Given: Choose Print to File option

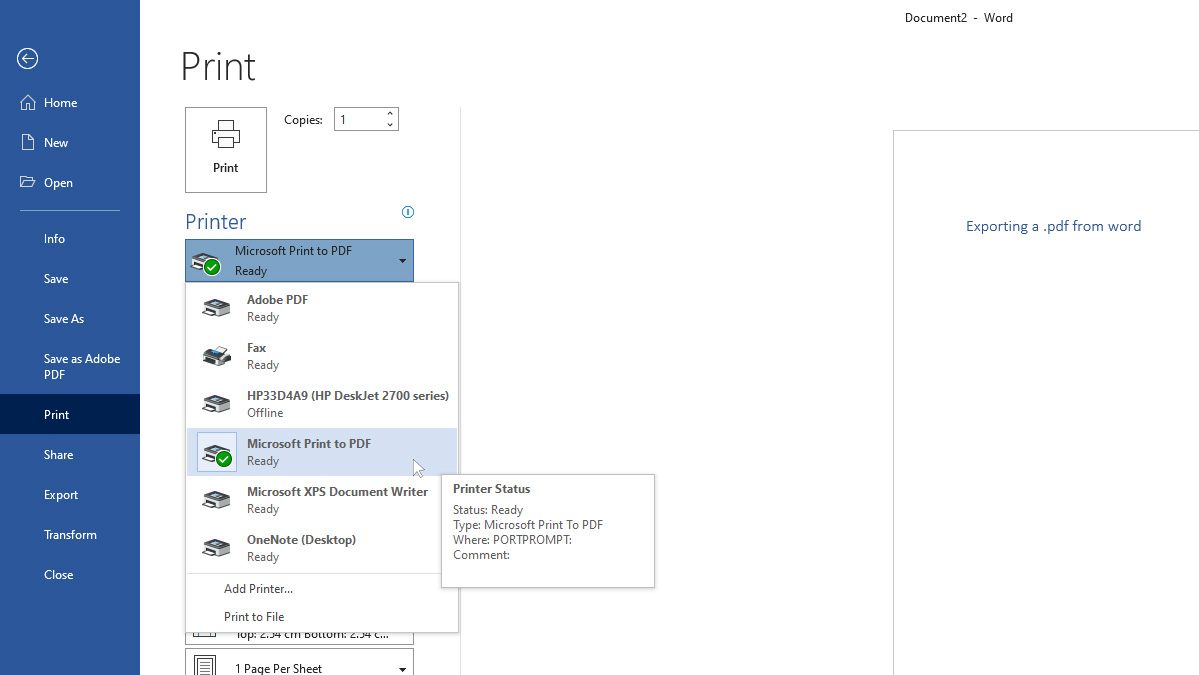Looking at the screenshot, I should point(255,616).
